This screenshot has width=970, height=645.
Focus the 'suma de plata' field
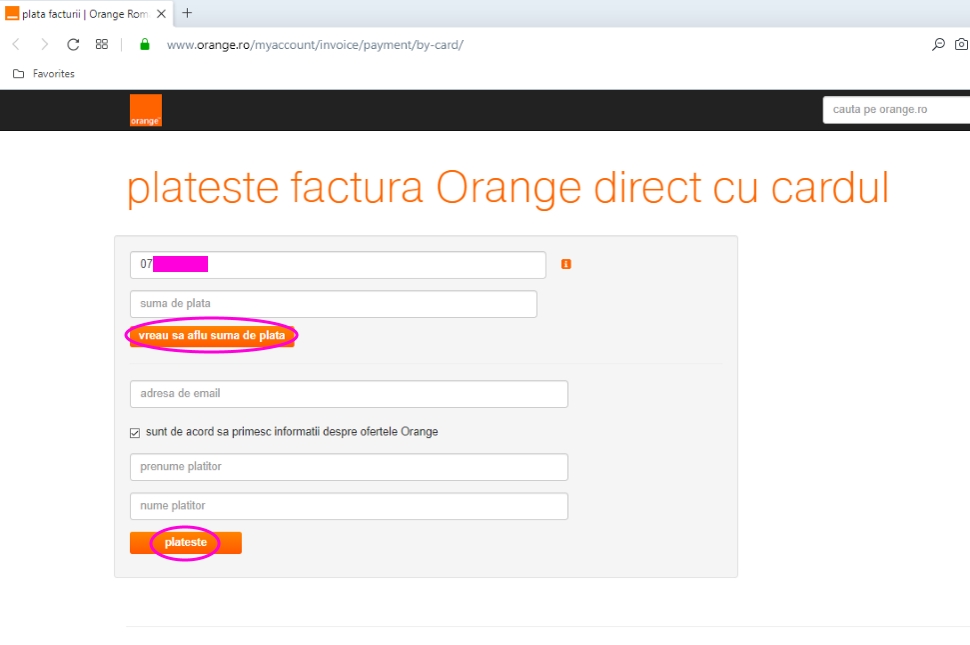click(x=333, y=304)
